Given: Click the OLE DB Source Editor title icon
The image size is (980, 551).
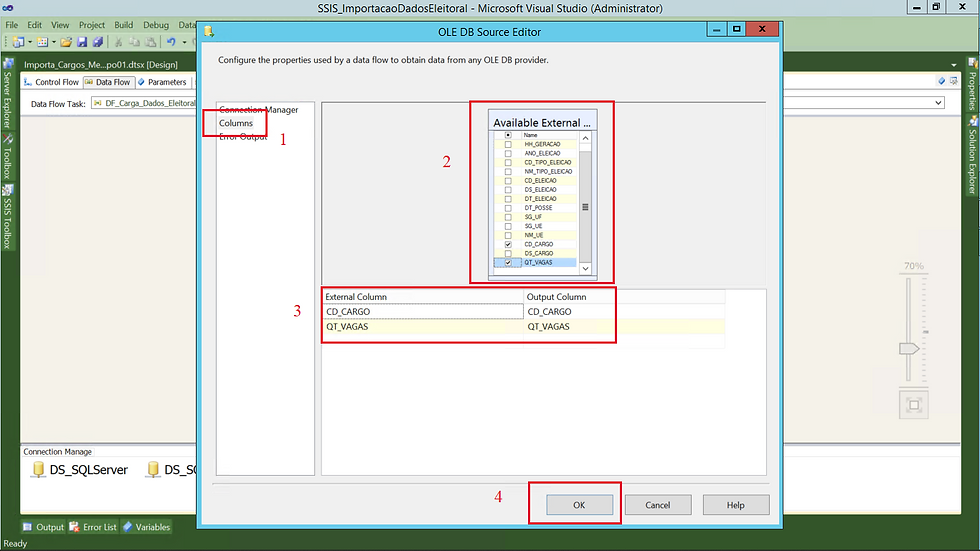Looking at the screenshot, I should pyautogui.click(x=209, y=31).
